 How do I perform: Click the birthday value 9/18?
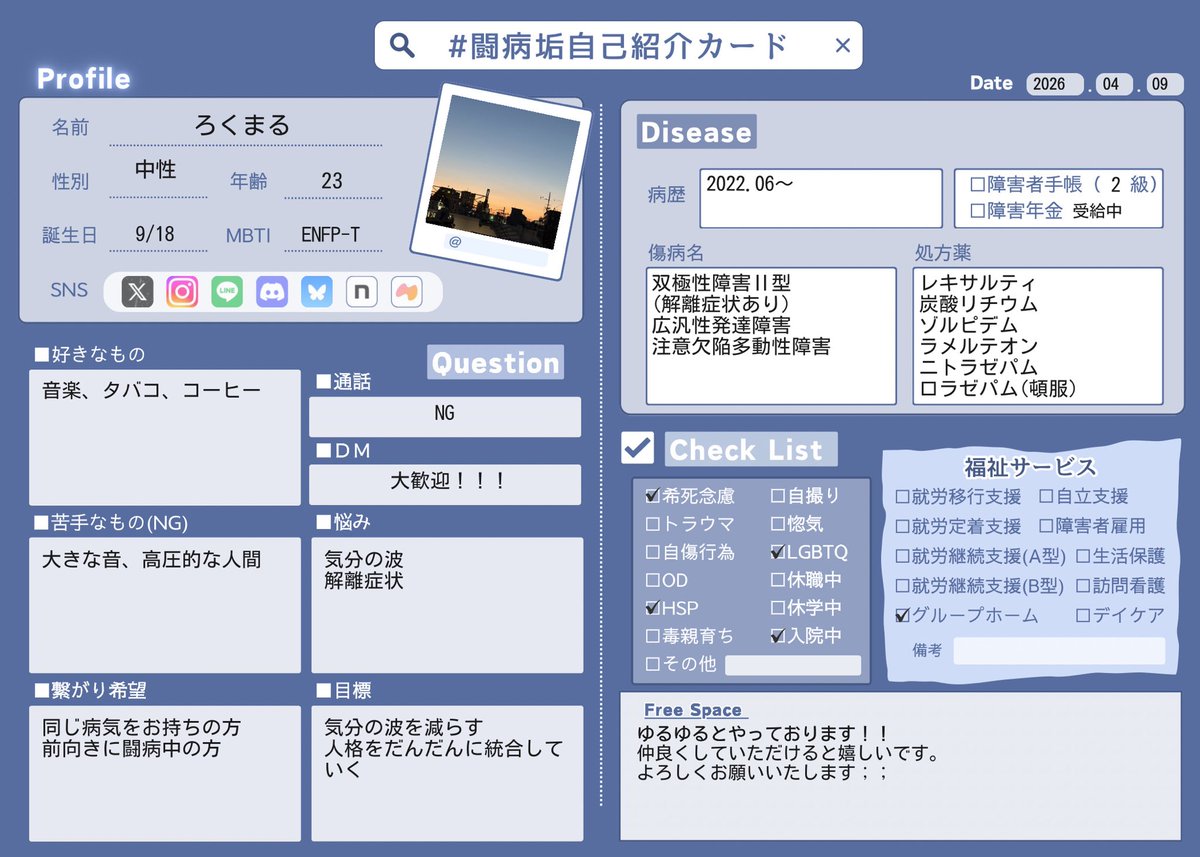pos(155,235)
